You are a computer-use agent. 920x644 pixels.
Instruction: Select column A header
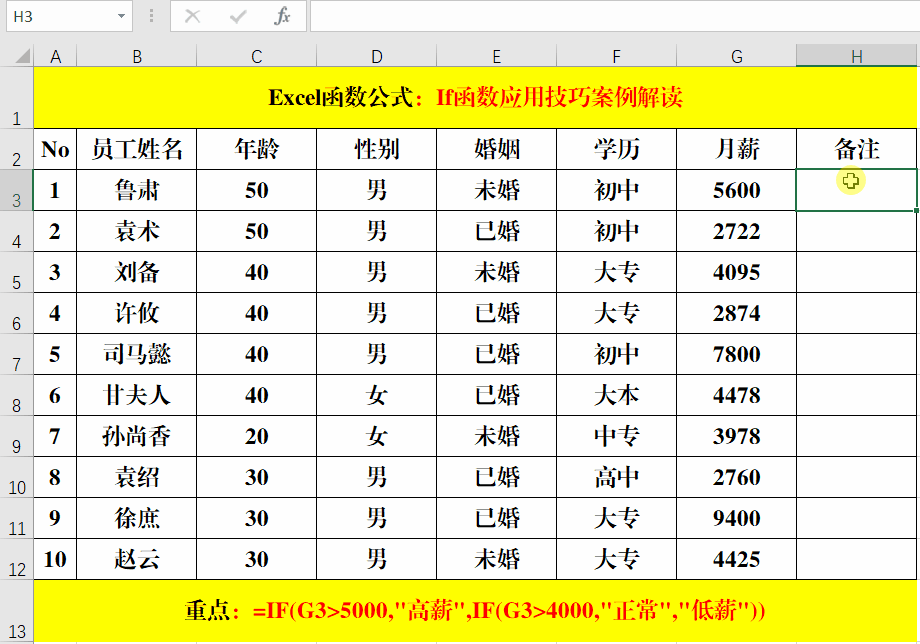tap(55, 56)
